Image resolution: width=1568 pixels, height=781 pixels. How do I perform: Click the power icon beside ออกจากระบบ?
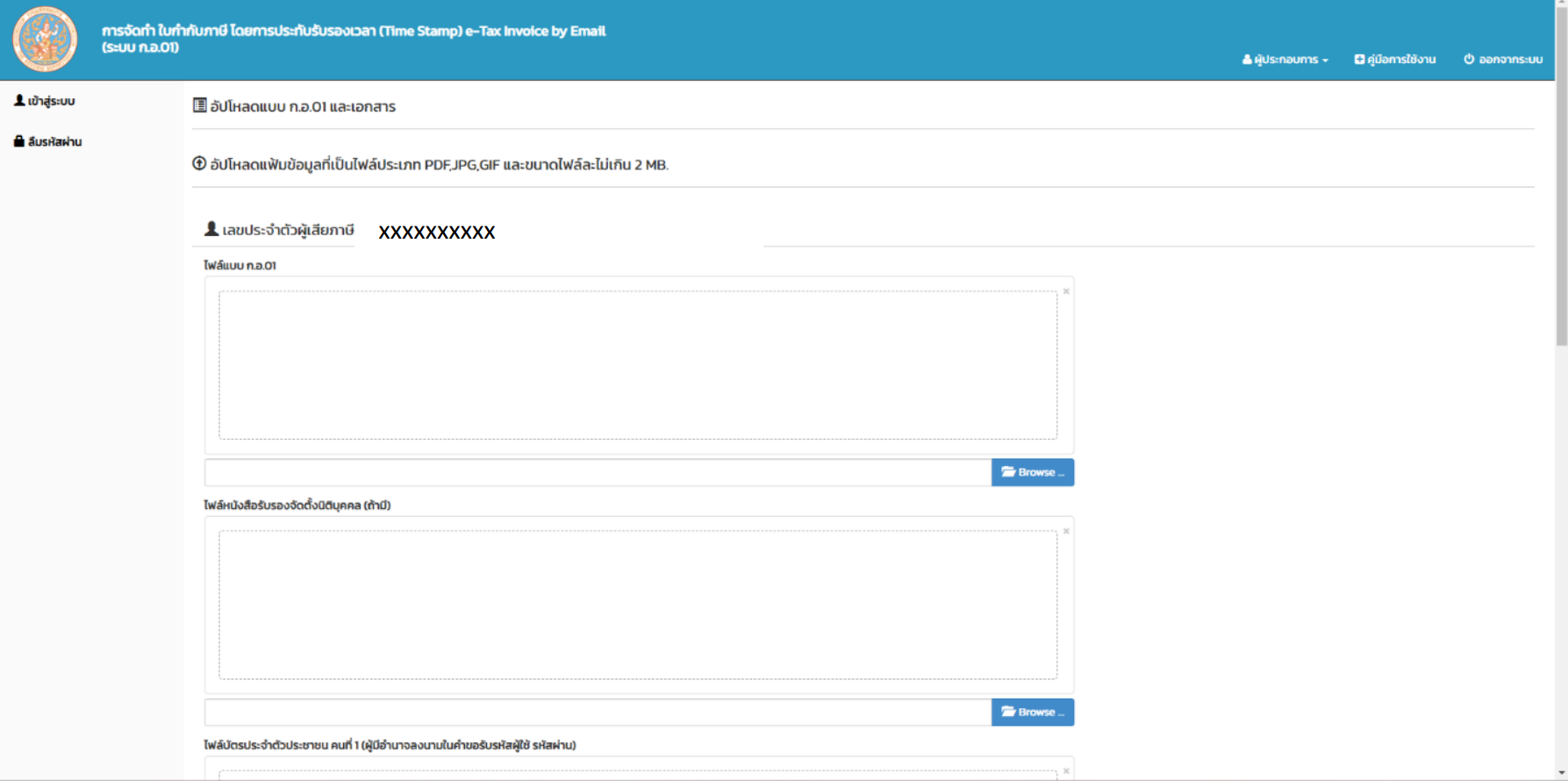[x=1469, y=60]
